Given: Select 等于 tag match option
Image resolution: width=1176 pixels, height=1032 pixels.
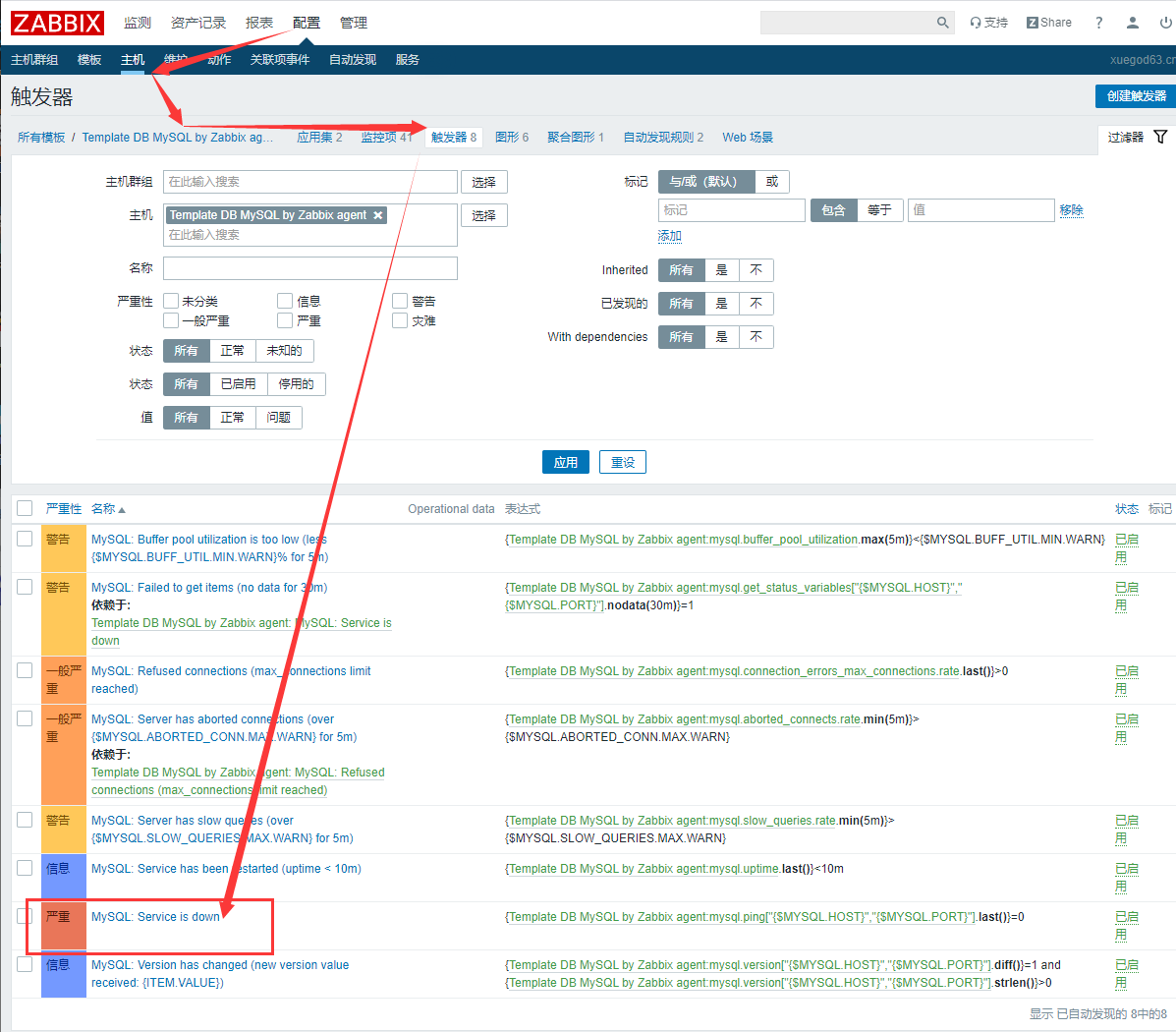Looking at the screenshot, I should [x=879, y=210].
